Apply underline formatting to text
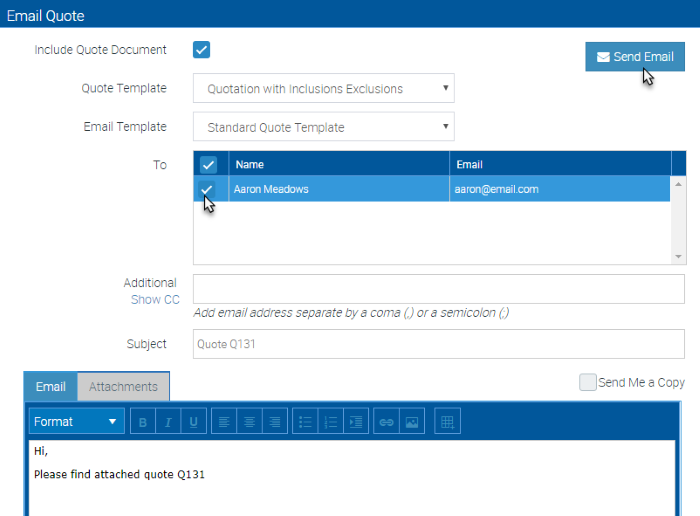Image resolution: width=700 pixels, height=516 pixels. click(194, 421)
